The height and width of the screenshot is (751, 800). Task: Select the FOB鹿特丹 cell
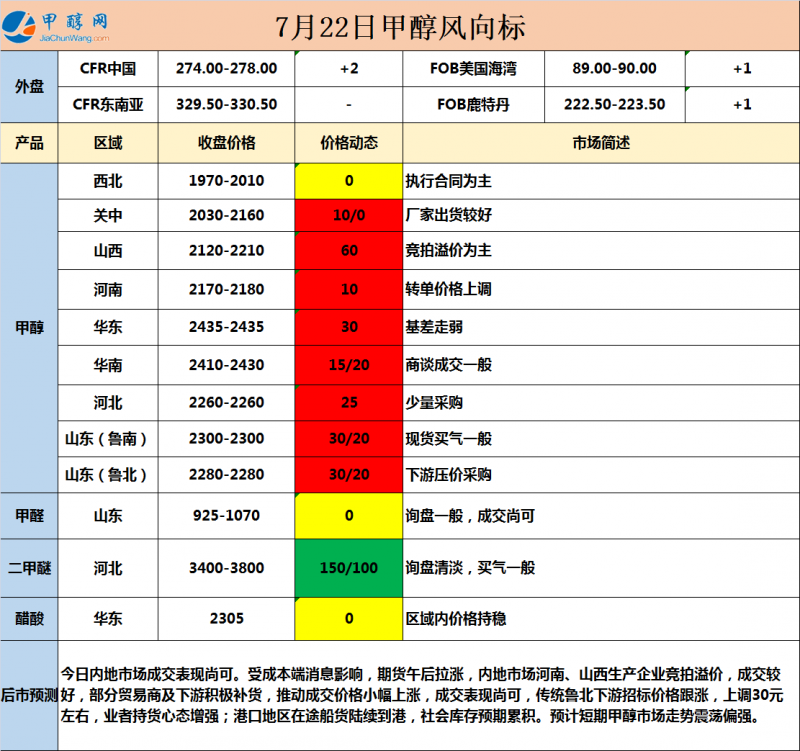(x=473, y=105)
